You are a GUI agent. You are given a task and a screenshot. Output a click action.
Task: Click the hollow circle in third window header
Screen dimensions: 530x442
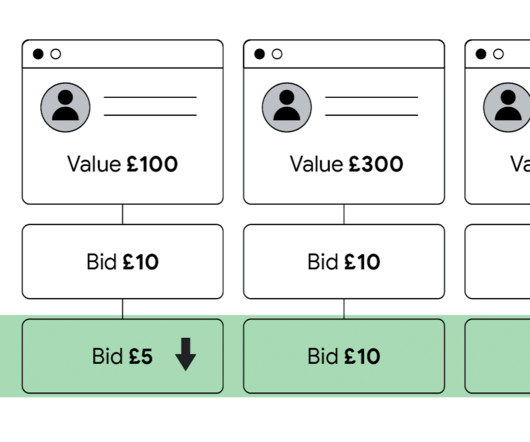(499, 54)
